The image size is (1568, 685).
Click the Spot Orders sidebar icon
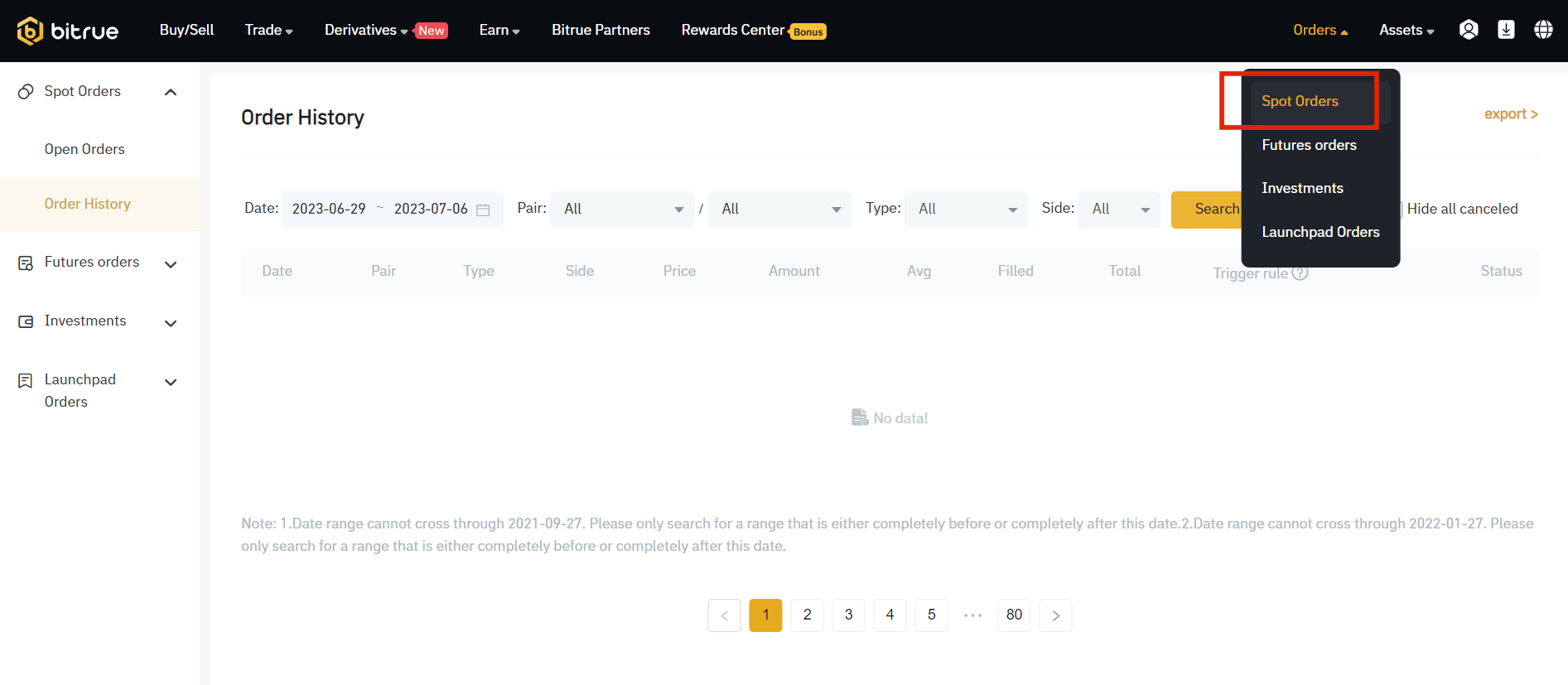point(26,91)
